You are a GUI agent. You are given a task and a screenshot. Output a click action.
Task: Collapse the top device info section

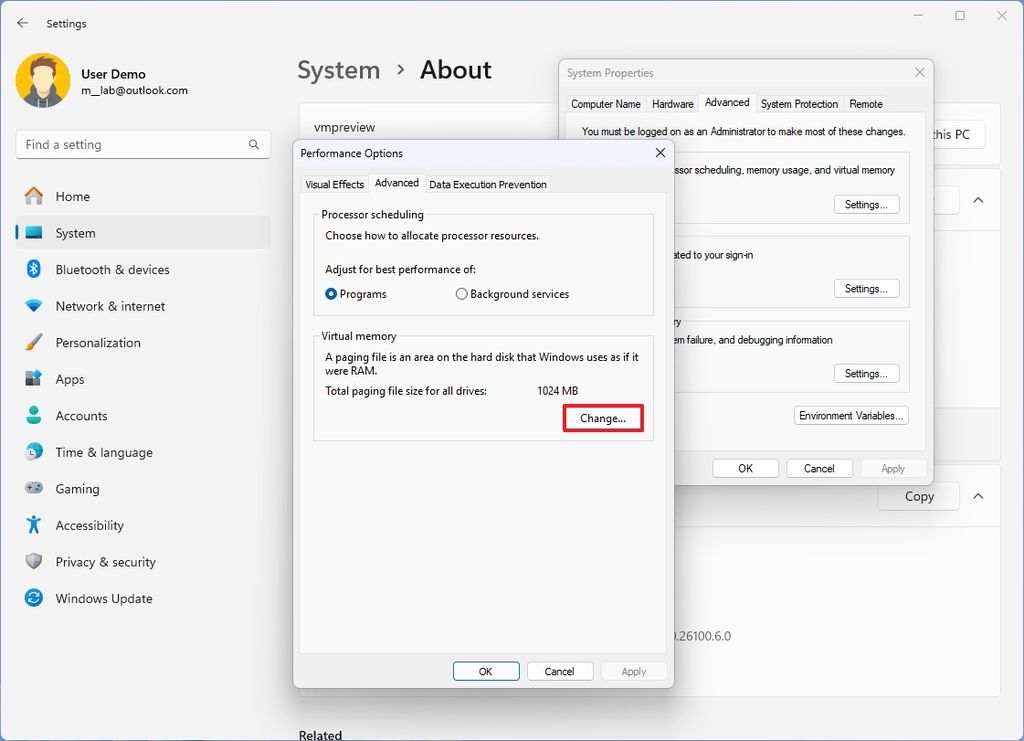[978, 199]
